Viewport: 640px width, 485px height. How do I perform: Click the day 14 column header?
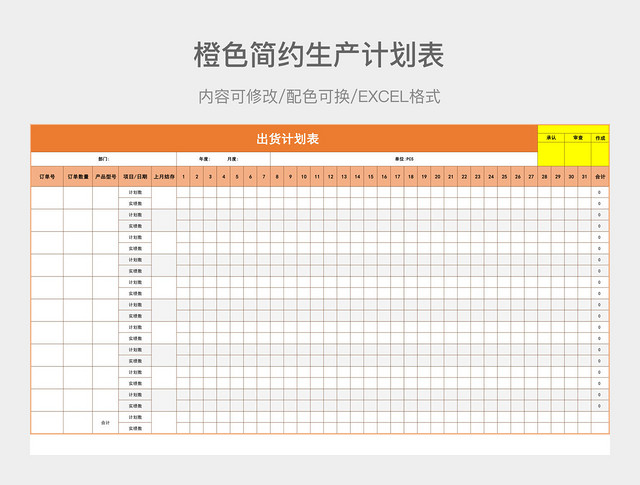pos(357,177)
